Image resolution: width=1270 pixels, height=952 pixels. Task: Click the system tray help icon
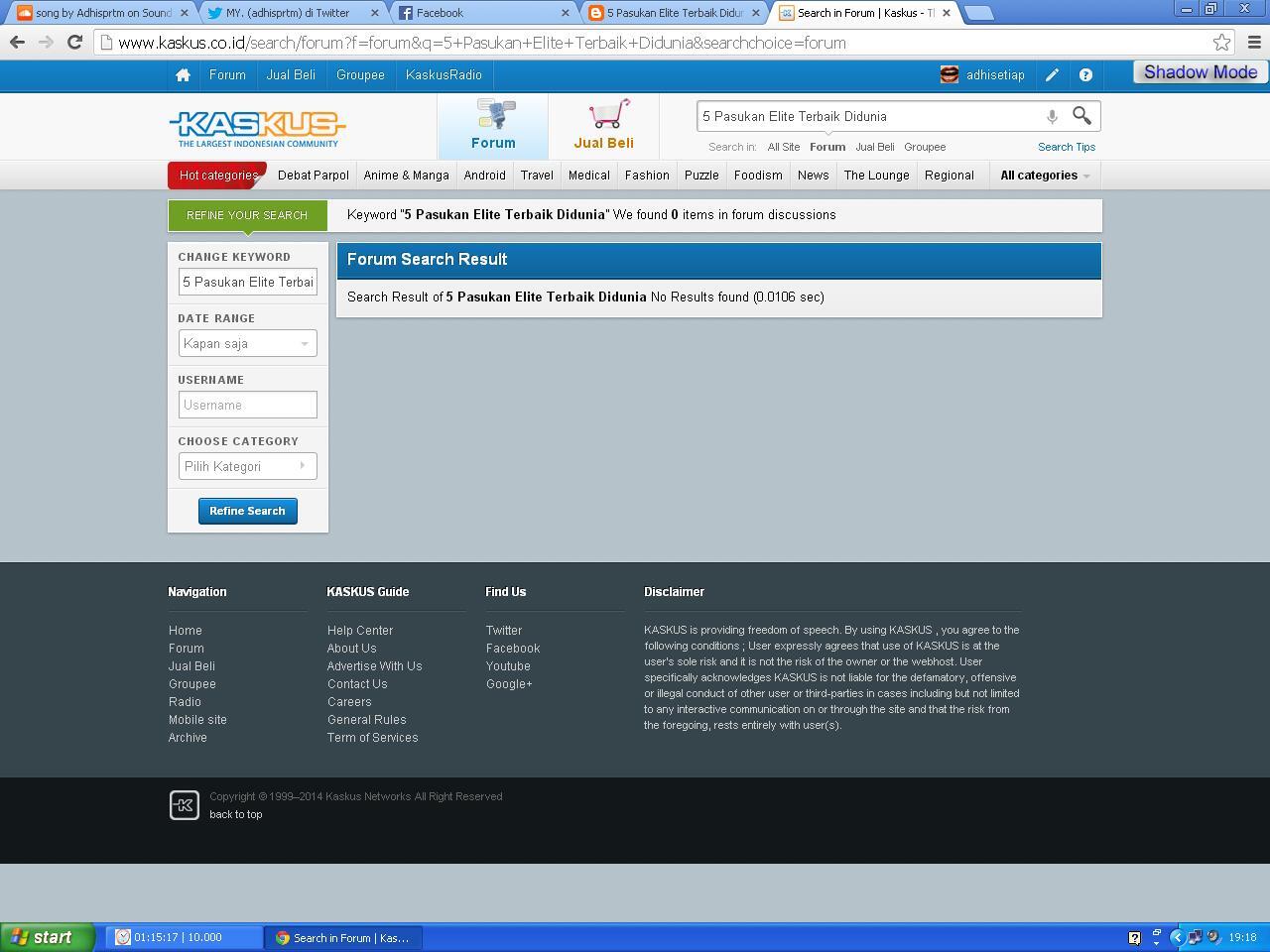[x=1135, y=937]
